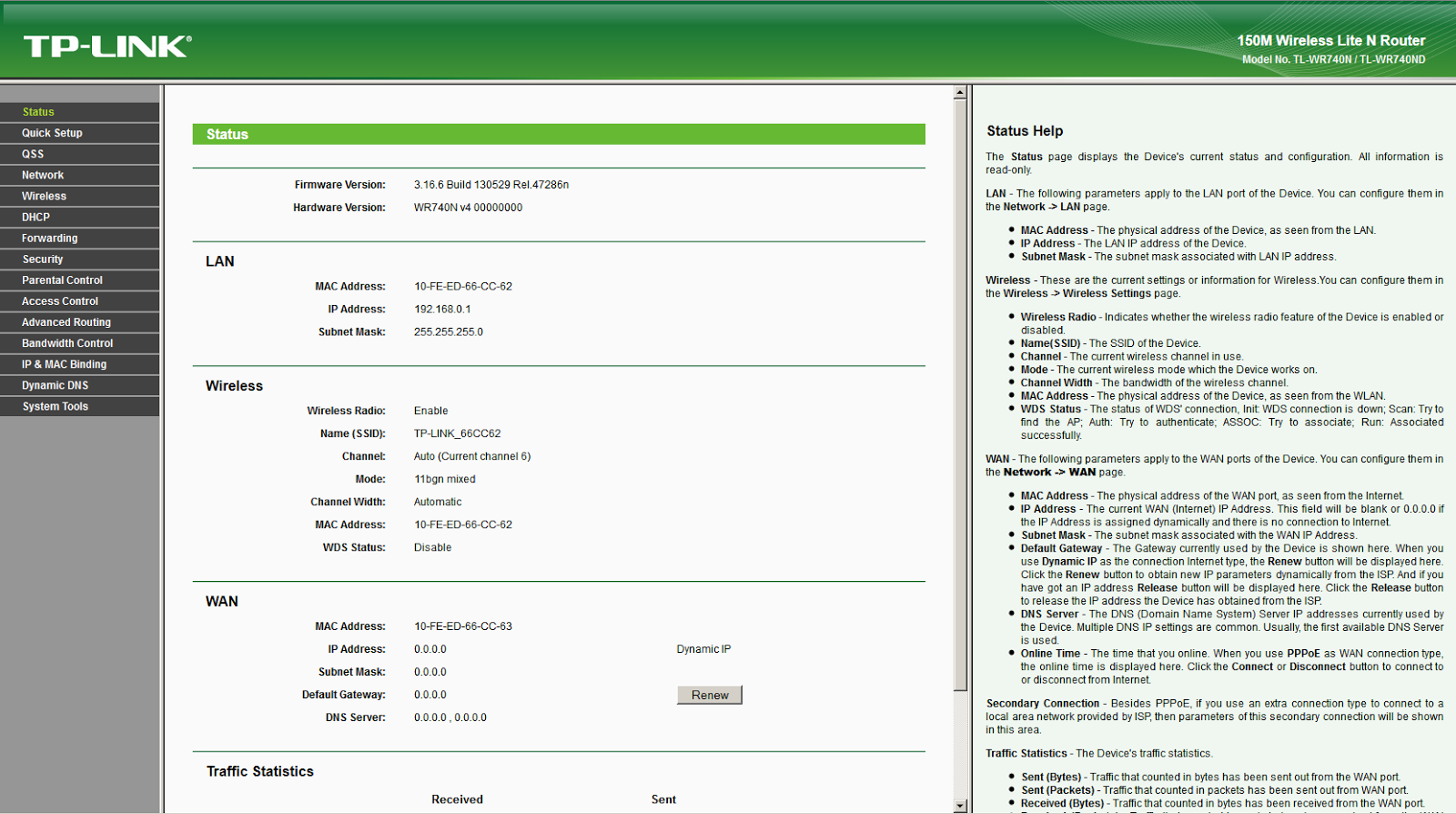Click the Secondary Connection term in the help panel
Screen dimensions: 1456x814
coord(1043,704)
